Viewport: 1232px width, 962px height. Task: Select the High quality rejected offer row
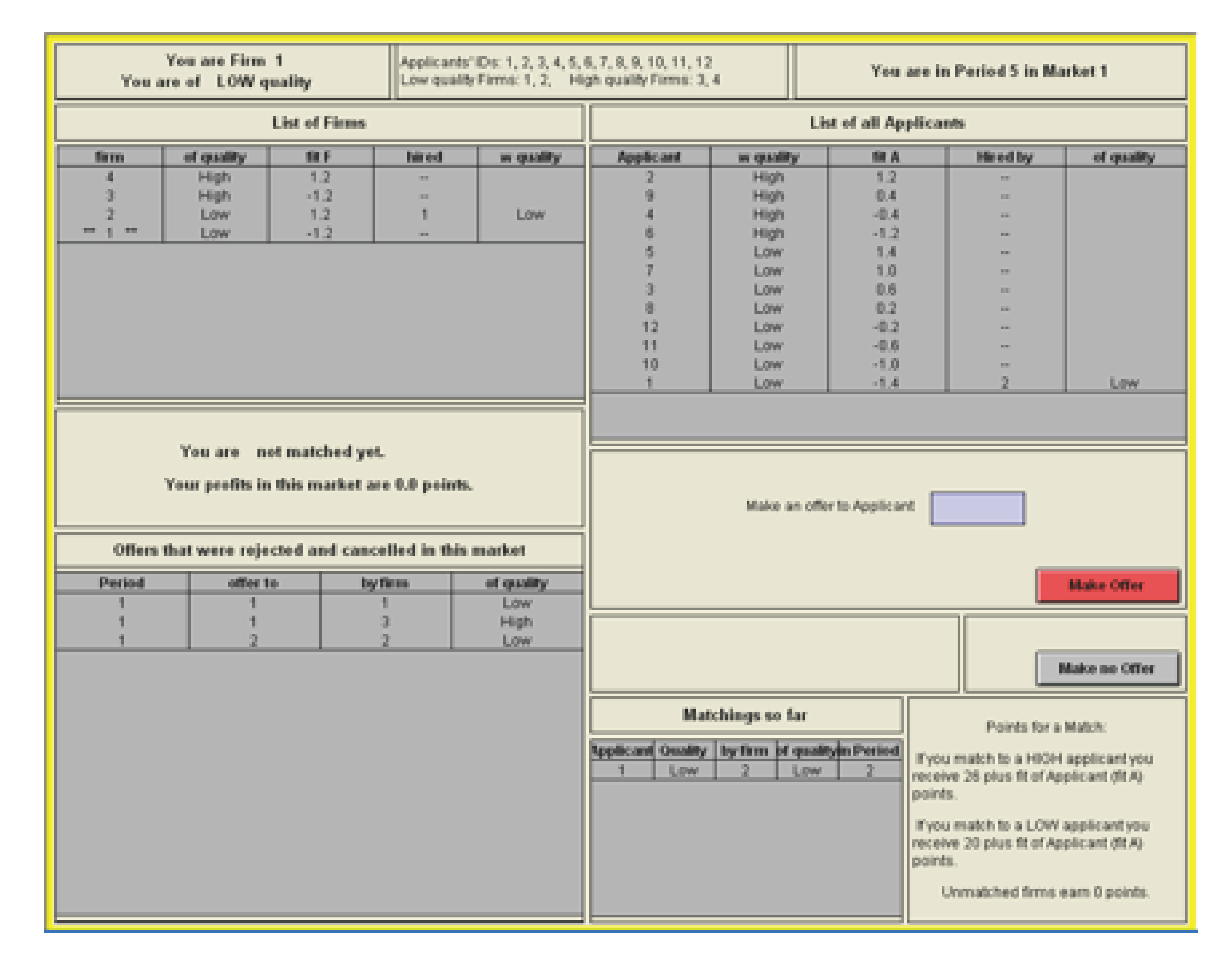point(319,622)
